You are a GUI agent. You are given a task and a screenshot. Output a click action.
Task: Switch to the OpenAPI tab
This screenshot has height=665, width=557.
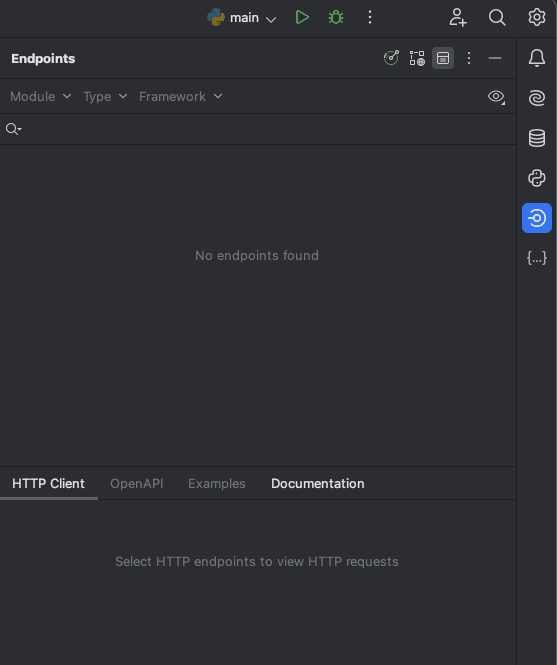pos(137,483)
